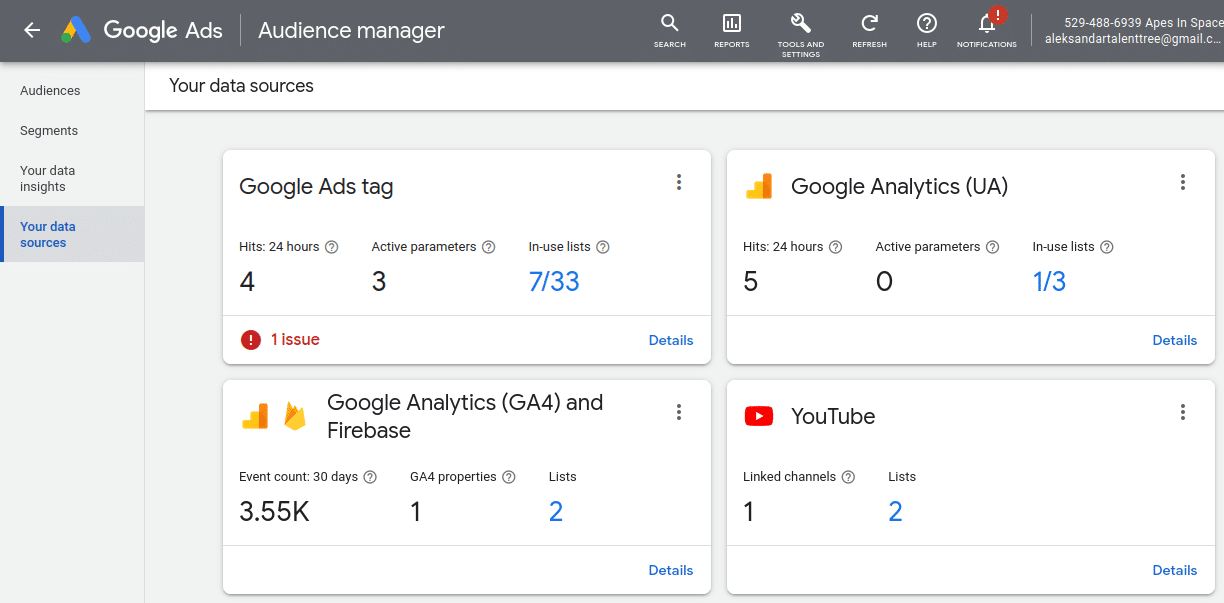
Task: Refresh the page using the refresh icon
Action: [x=868, y=25]
